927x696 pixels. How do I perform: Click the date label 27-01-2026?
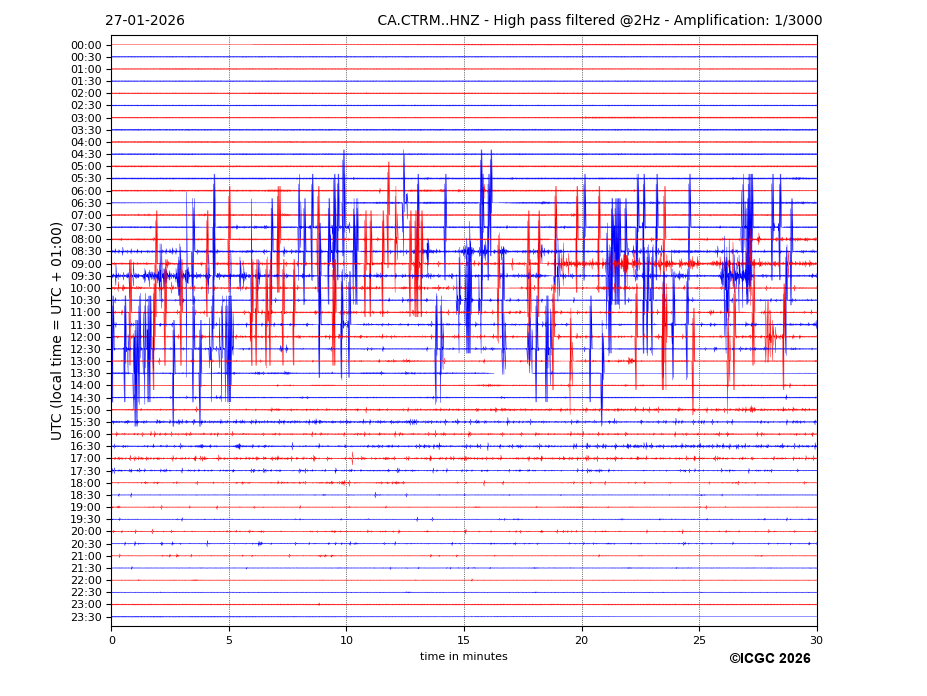click(144, 21)
